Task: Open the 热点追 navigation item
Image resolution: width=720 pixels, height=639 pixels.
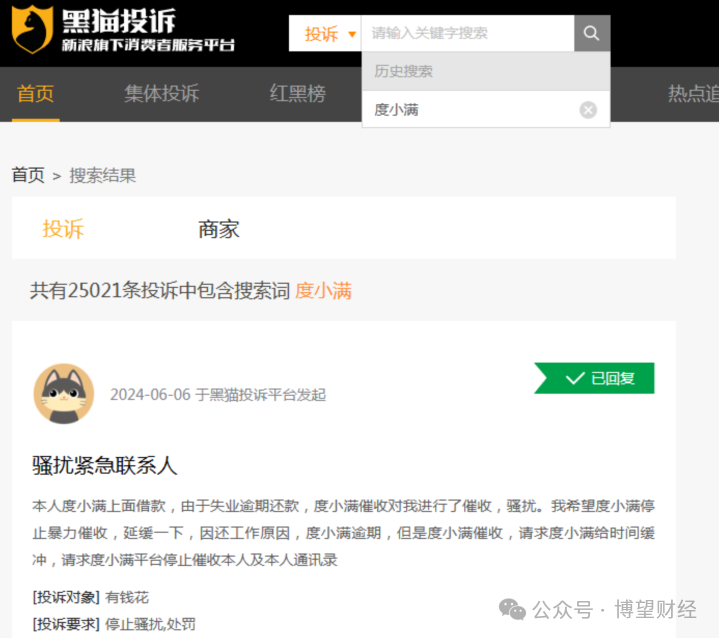Action: [693, 94]
